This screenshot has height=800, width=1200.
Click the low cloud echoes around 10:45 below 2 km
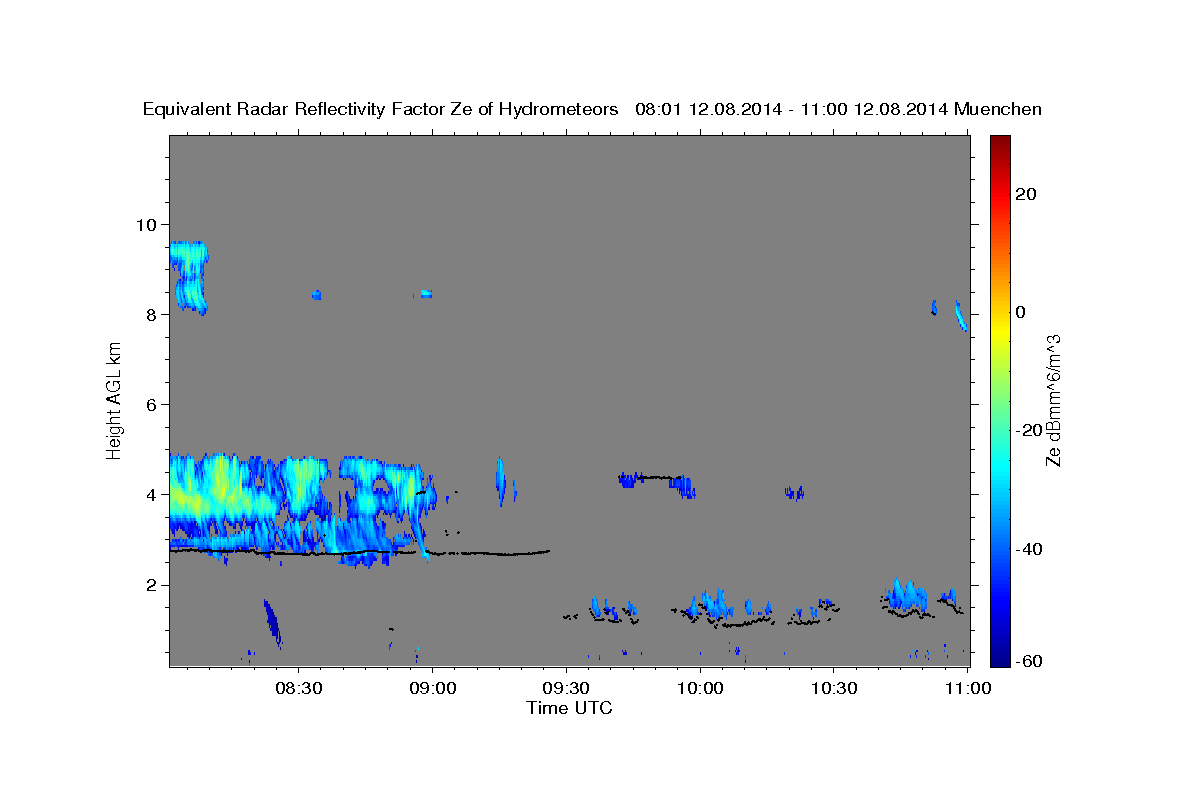click(909, 596)
